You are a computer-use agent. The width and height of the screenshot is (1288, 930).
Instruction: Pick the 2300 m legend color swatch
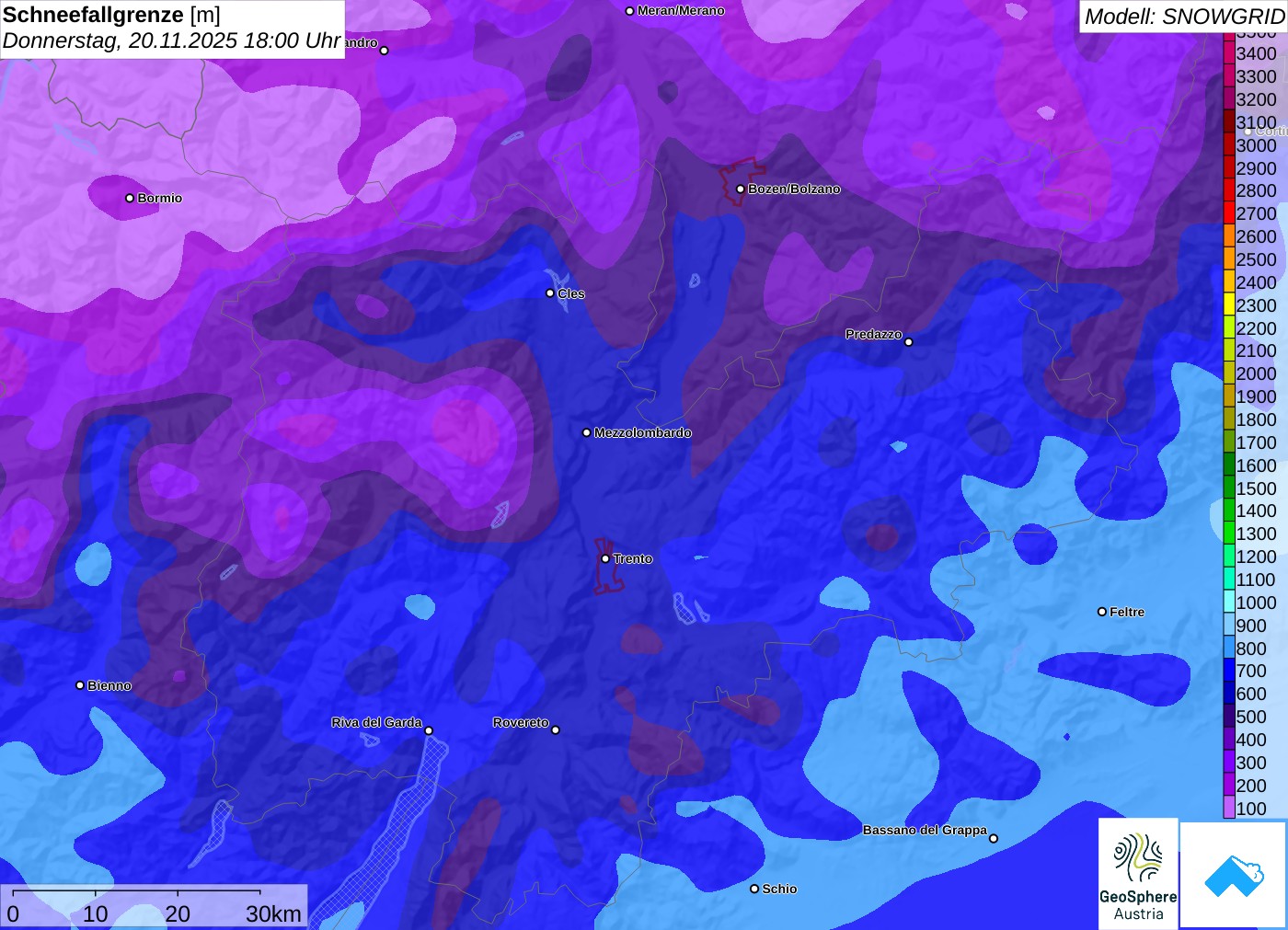pyautogui.click(x=1229, y=304)
